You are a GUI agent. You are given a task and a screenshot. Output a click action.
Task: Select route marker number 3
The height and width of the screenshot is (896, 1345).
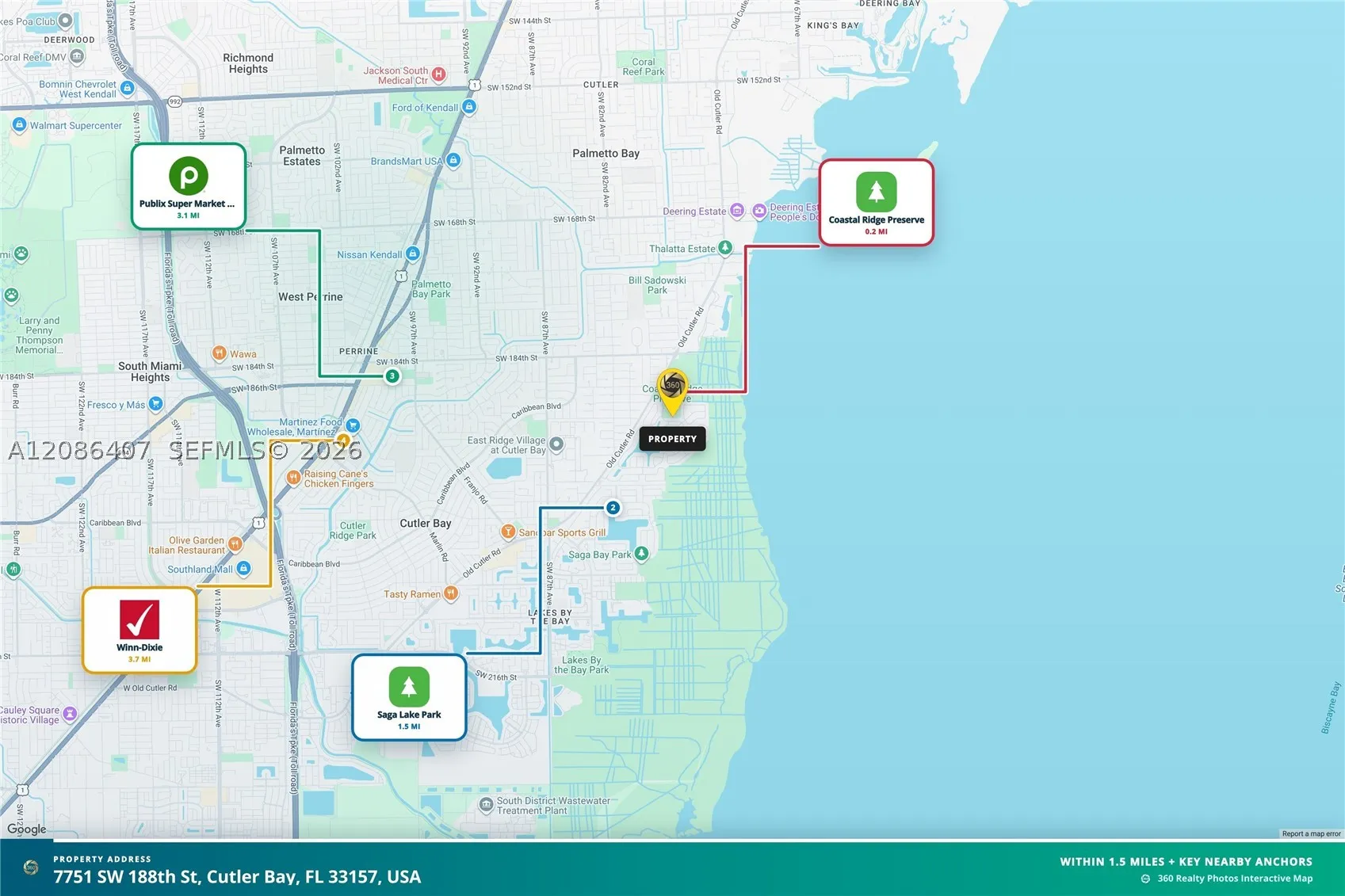coord(392,376)
